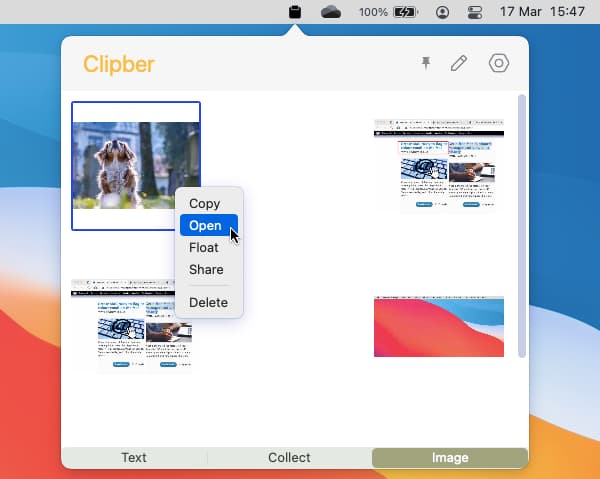Check the battery status icon
This screenshot has width=600, height=479.
tap(406, 12)
